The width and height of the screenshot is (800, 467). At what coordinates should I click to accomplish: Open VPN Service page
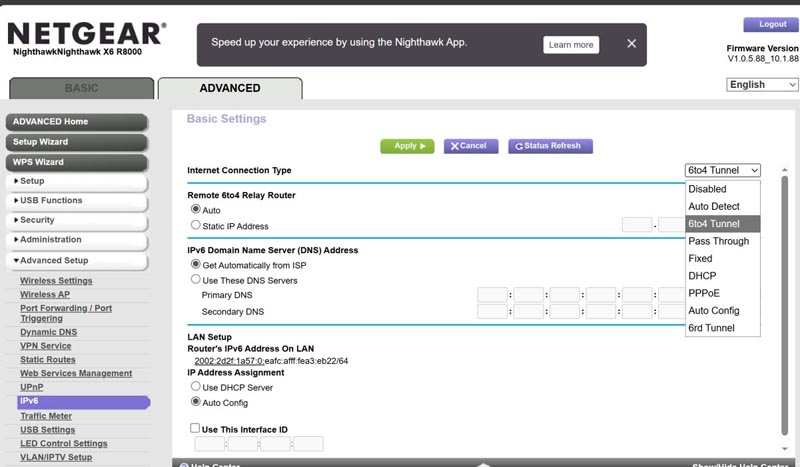[45, 346]
